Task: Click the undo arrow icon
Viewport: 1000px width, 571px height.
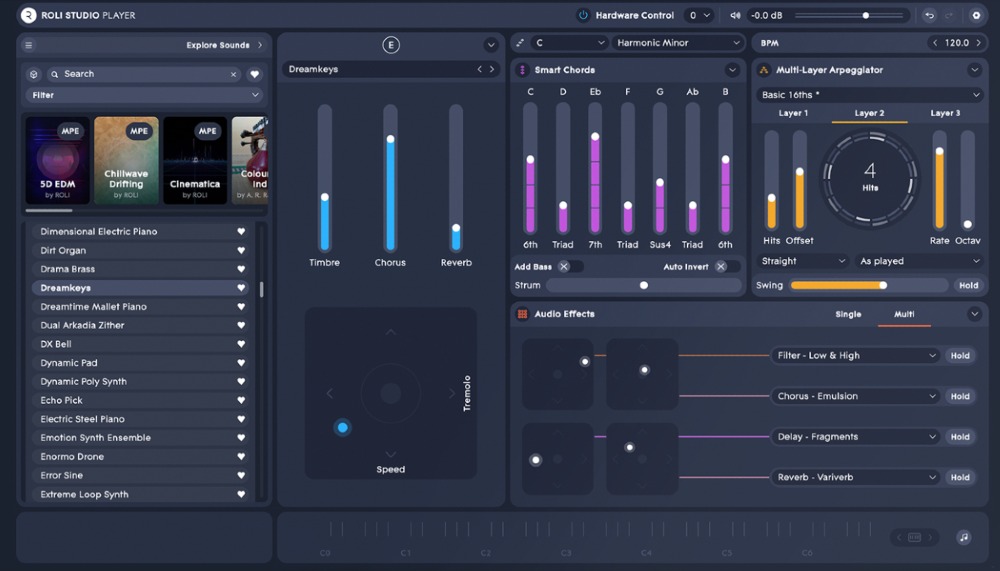Action: (x=930, y=15)
